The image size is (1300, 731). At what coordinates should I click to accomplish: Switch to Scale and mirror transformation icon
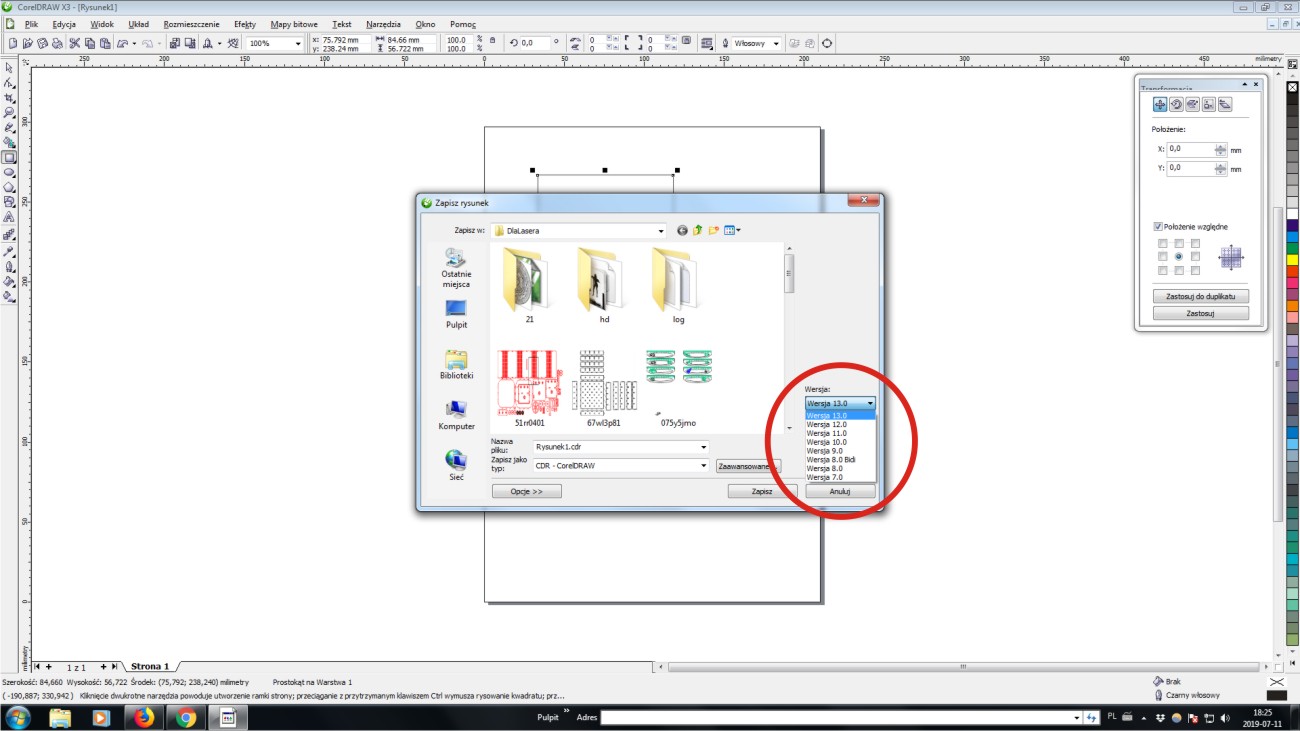click(1192, 104)
